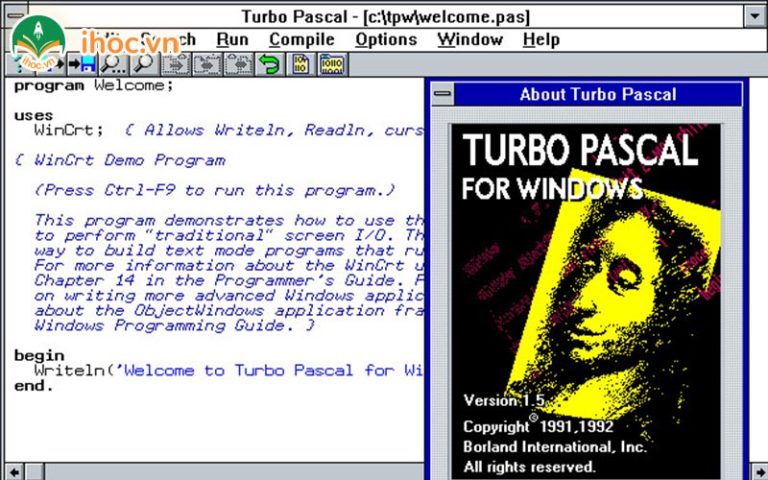The image size is (768, 480).
Task: Open the Compile menu
Action: coord(300,40)
